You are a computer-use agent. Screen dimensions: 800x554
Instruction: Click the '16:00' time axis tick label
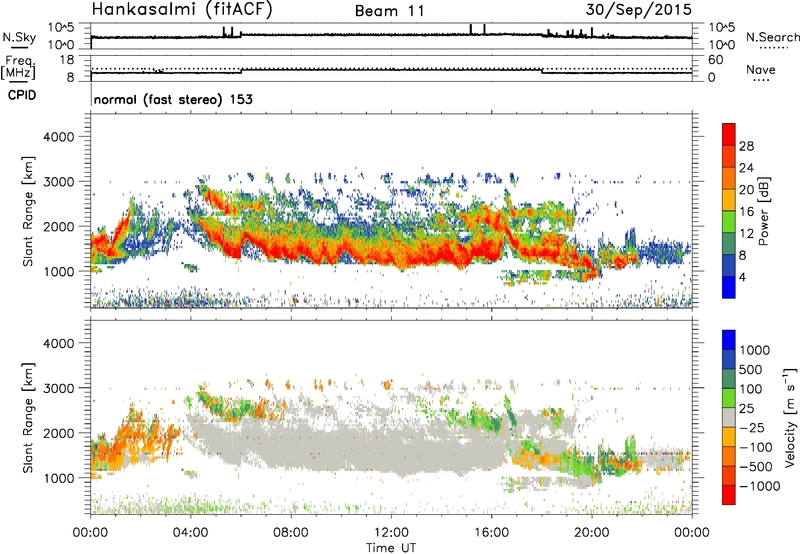pos(491,533)
